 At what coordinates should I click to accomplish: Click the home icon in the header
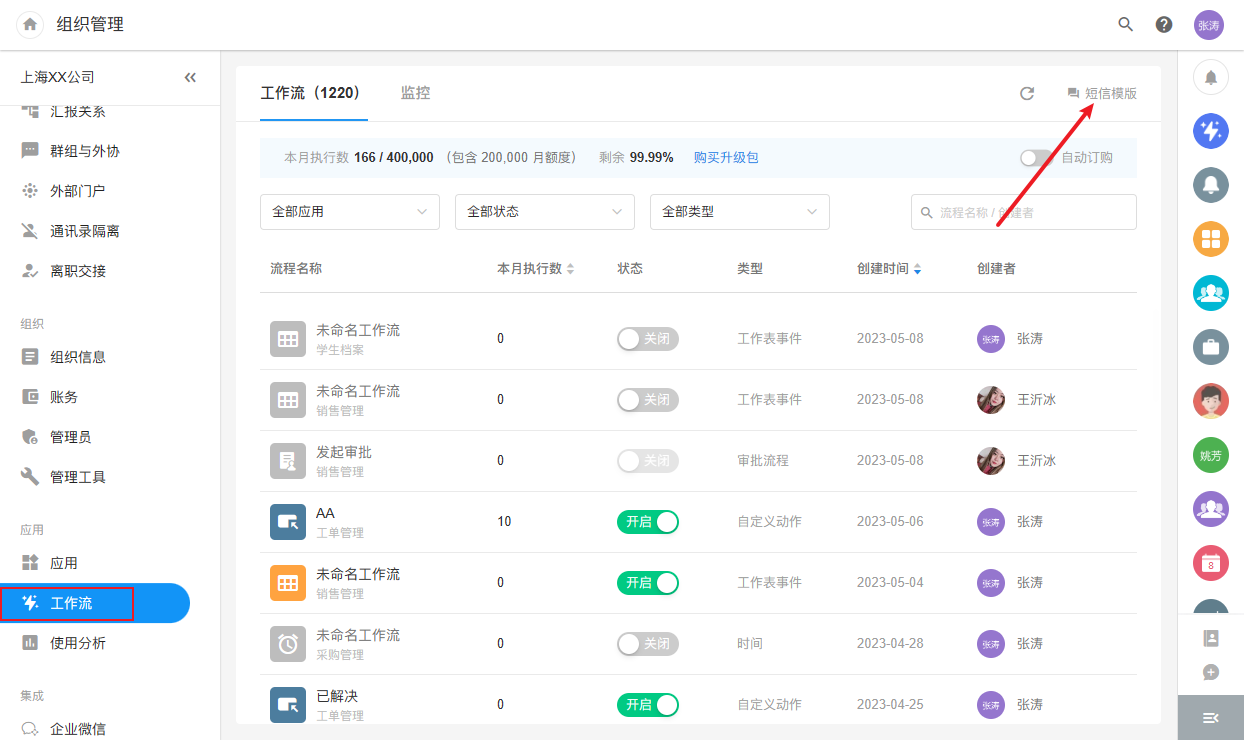click(30, 25)
